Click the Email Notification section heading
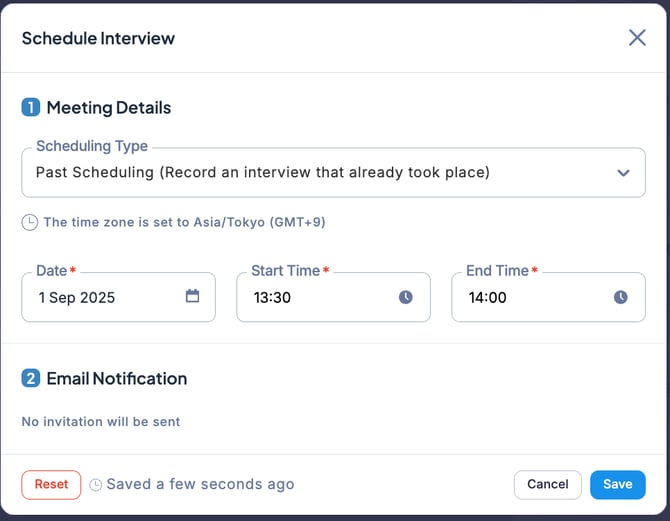The image size is (670, 521). 117,379
